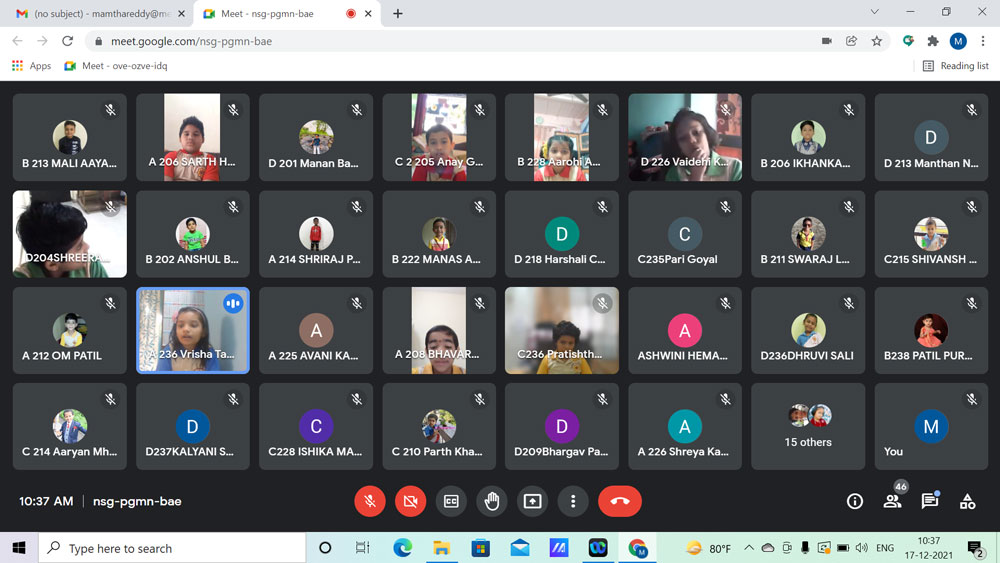Open meeting details info icon
1000x563 pixels.
854,501
